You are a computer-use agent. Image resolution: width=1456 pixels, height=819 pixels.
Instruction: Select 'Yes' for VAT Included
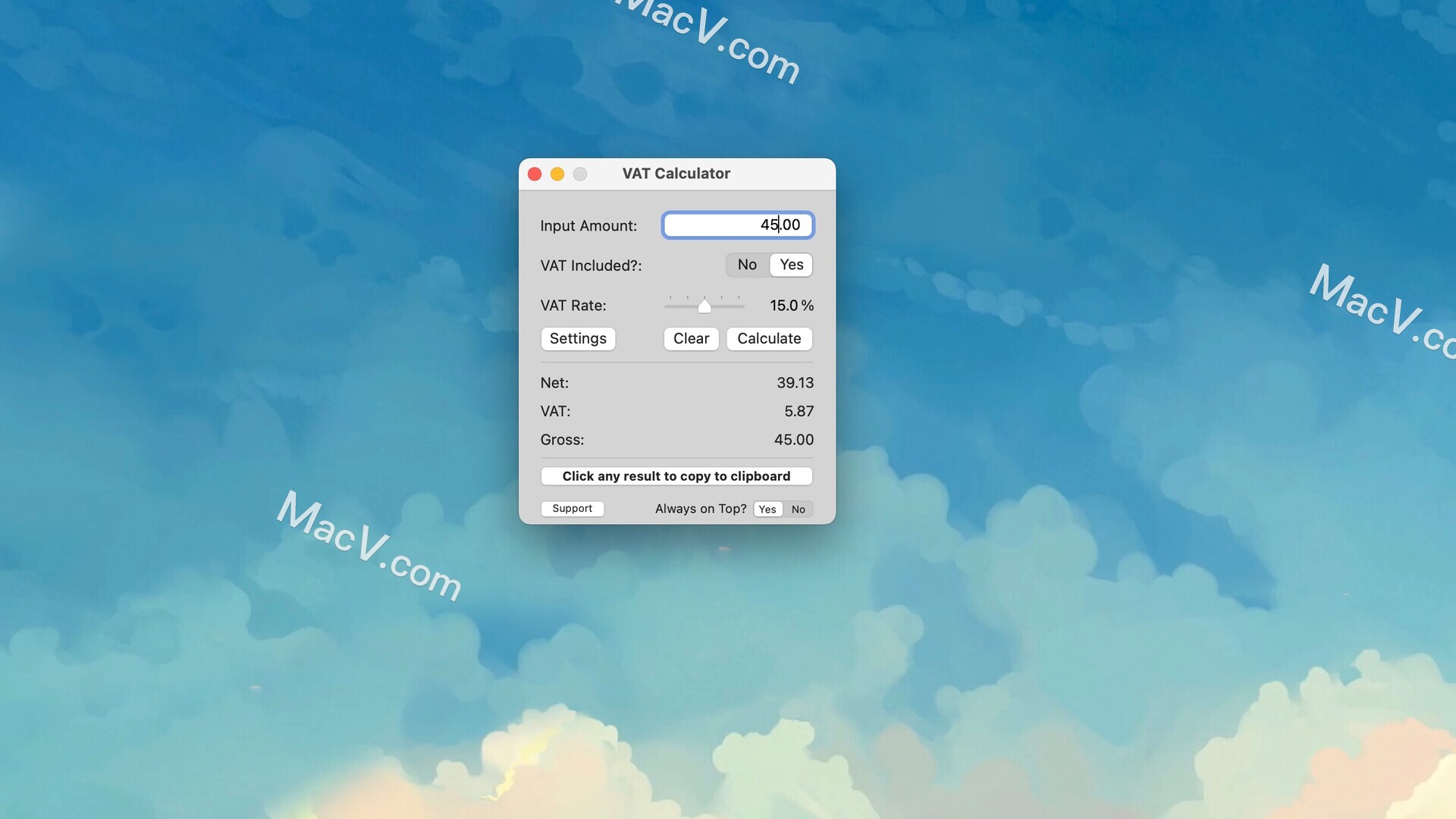pos(790,264)
